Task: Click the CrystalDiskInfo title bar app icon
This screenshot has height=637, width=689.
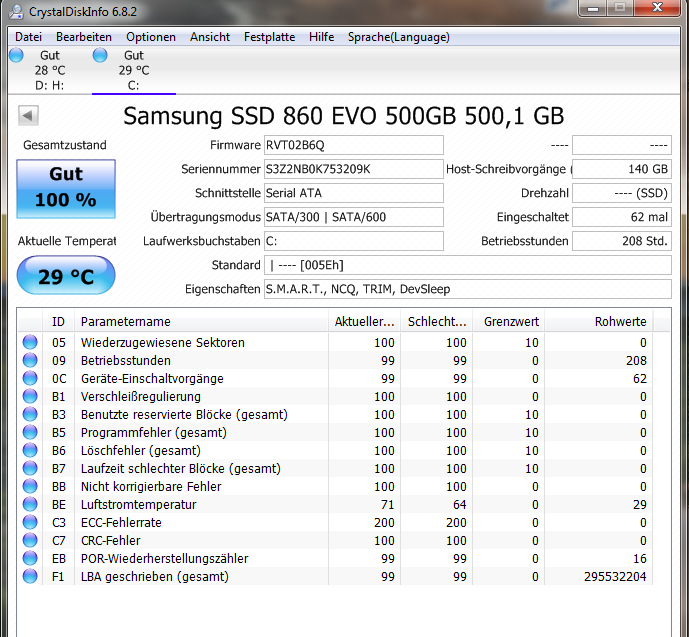Action: (16, 11)
